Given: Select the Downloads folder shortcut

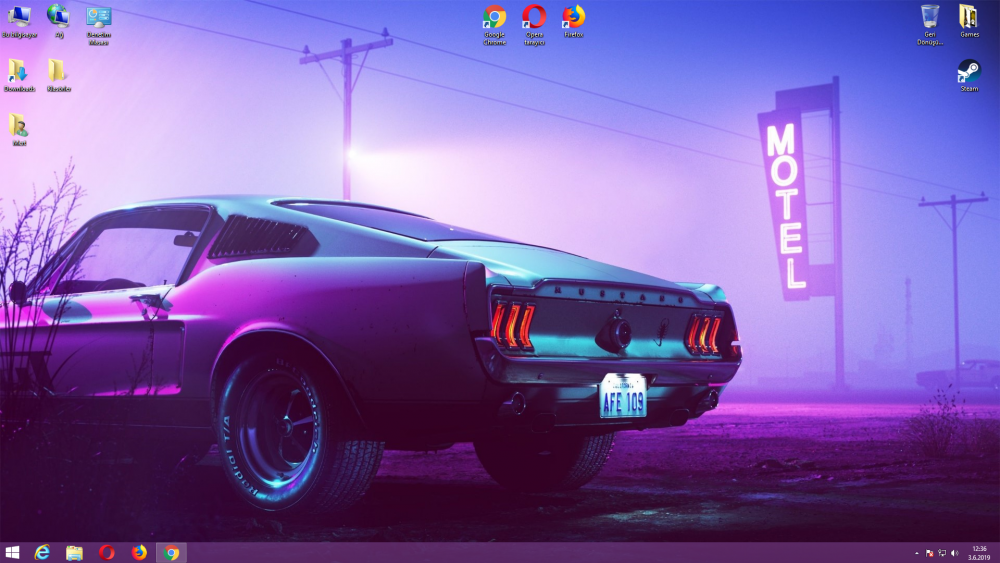Looking at the screenshot, I should click(x=18, y=71).
